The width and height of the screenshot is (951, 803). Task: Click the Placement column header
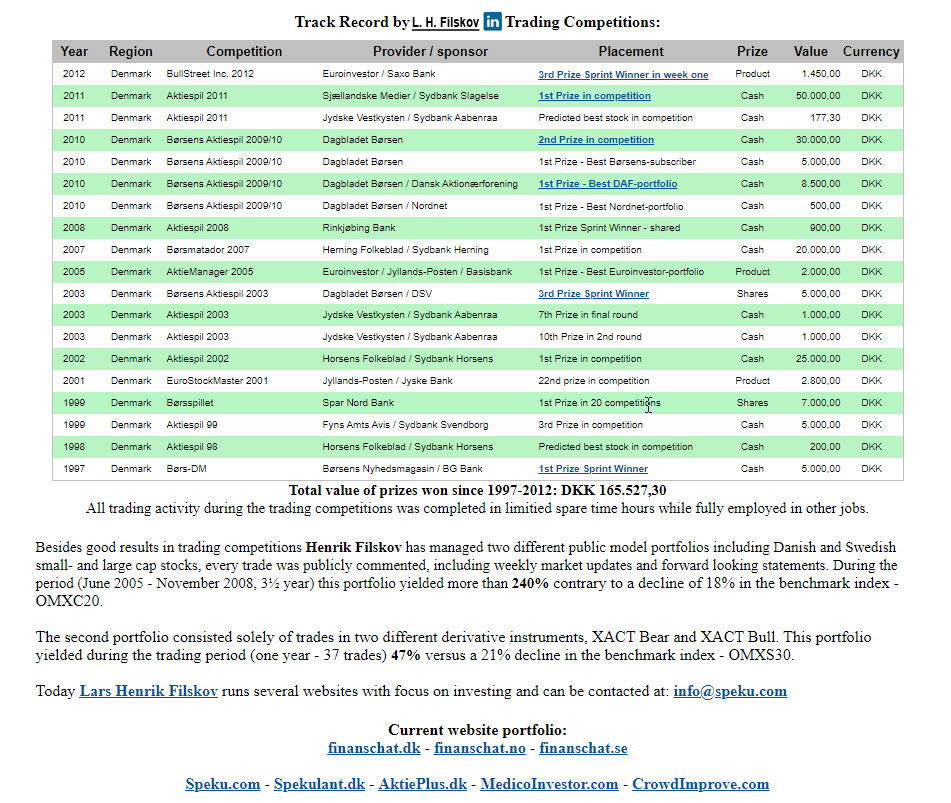point(631,52)
